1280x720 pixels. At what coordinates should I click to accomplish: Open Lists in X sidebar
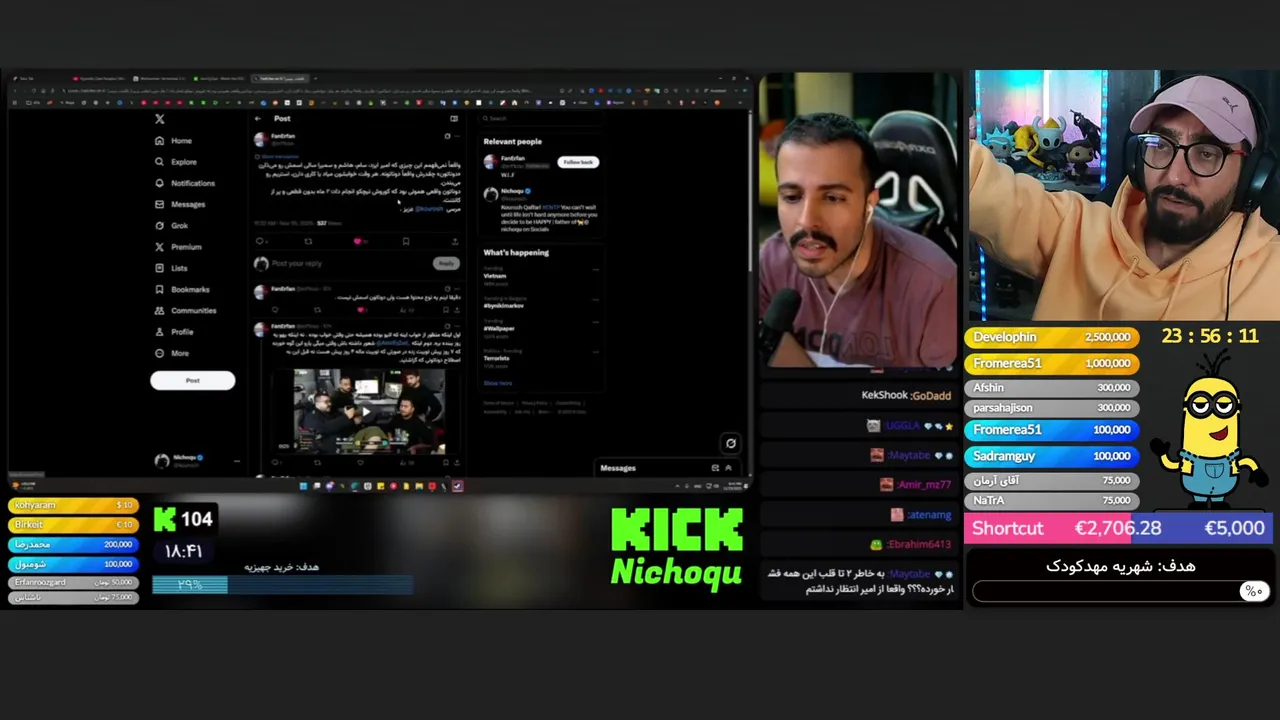(x=172, y=268)
